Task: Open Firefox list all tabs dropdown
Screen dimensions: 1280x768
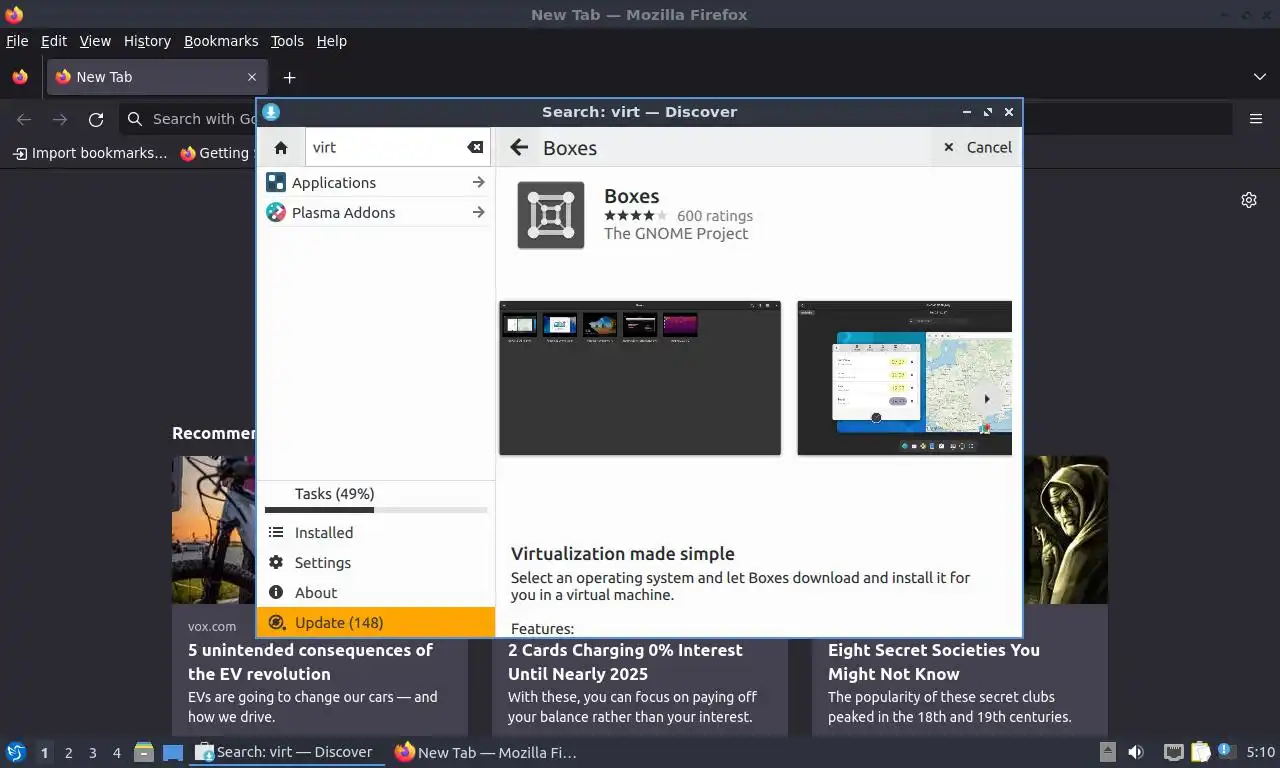Action: click(1260, 77)
